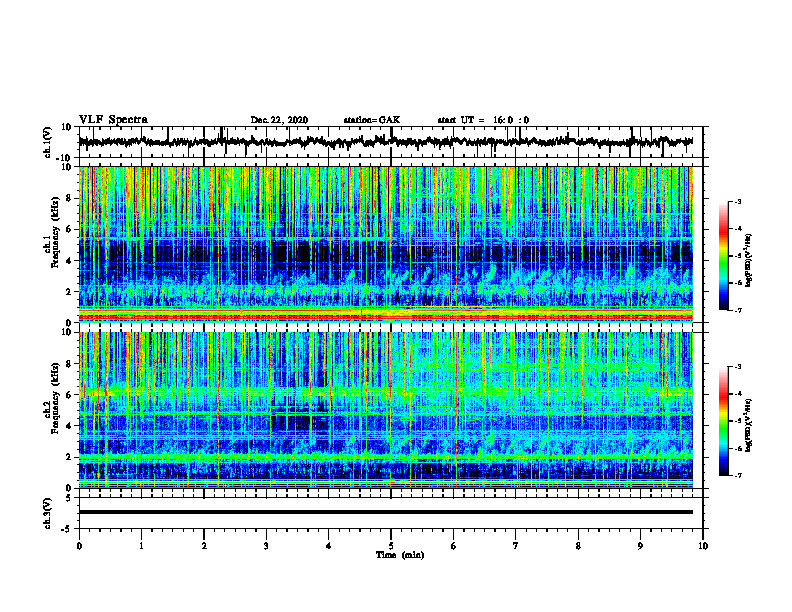
Task: Click the 'station=GAK' label
Action: tap(372, 120)
